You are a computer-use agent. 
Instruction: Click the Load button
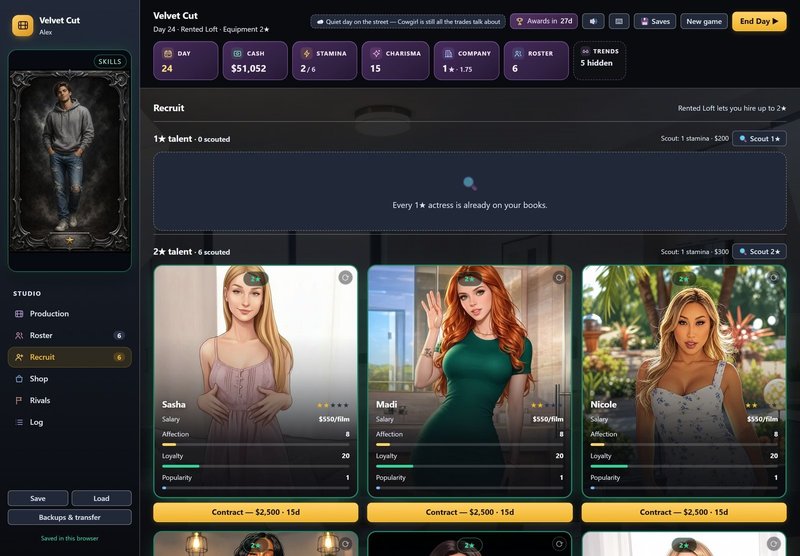101,498
